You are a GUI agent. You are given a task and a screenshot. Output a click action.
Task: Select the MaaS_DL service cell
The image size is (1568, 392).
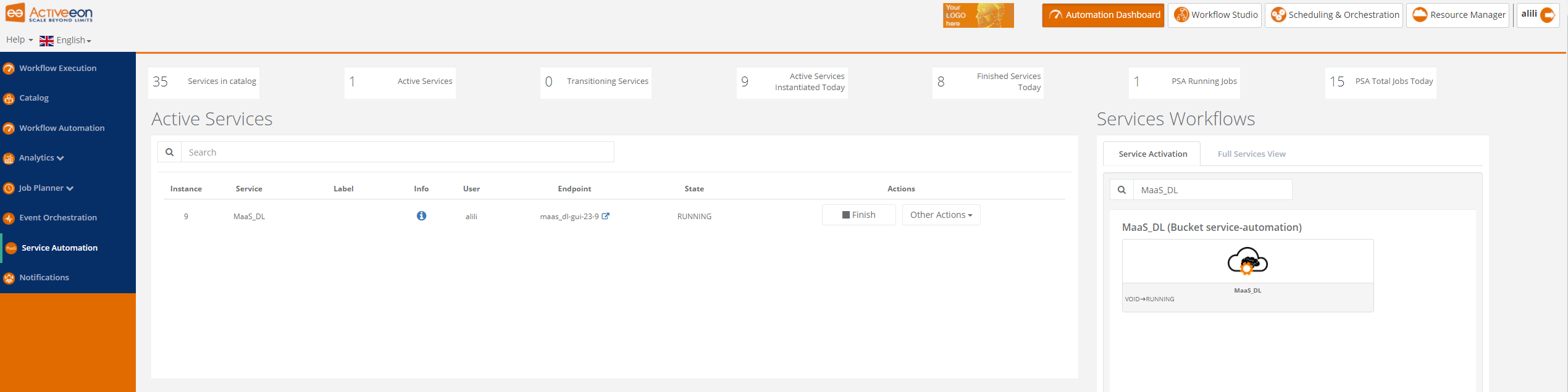(249, 217)
